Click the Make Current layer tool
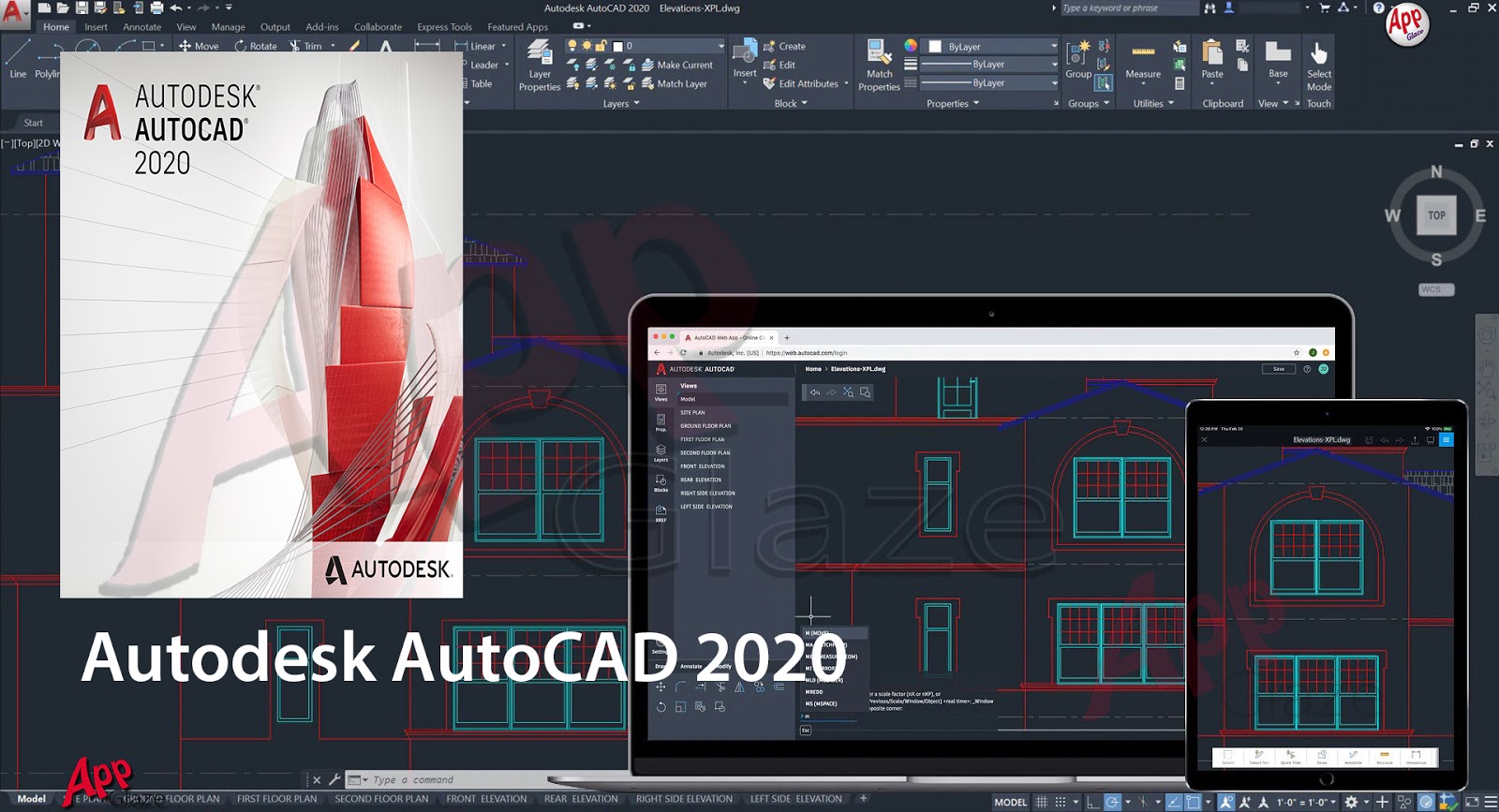1499x812 pixels. tap(676, 65)
